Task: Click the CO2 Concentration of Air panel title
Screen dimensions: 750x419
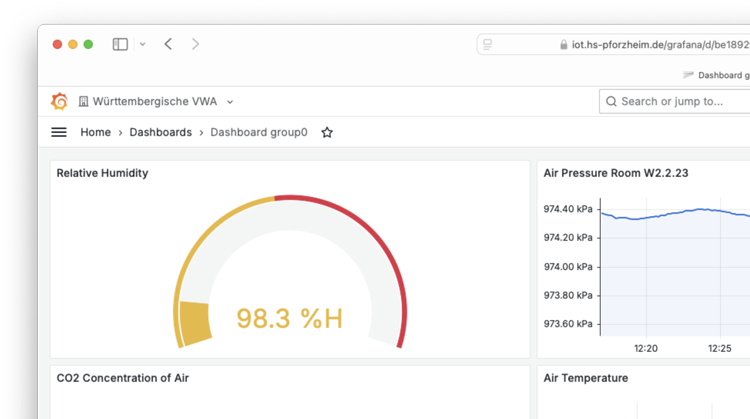Action: [122, 378]
